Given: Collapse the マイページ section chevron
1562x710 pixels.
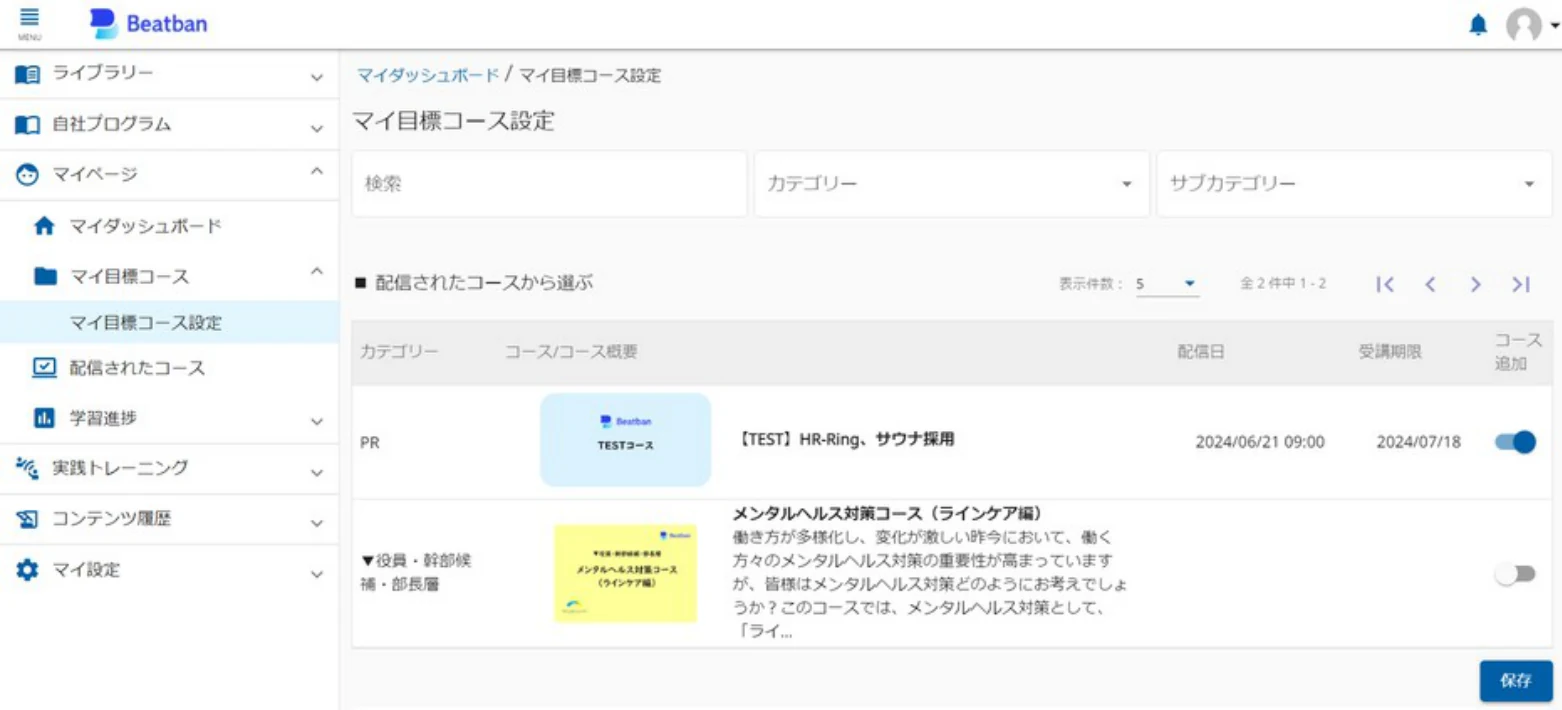Looking at the screenshot, I should tap(317, 172).
